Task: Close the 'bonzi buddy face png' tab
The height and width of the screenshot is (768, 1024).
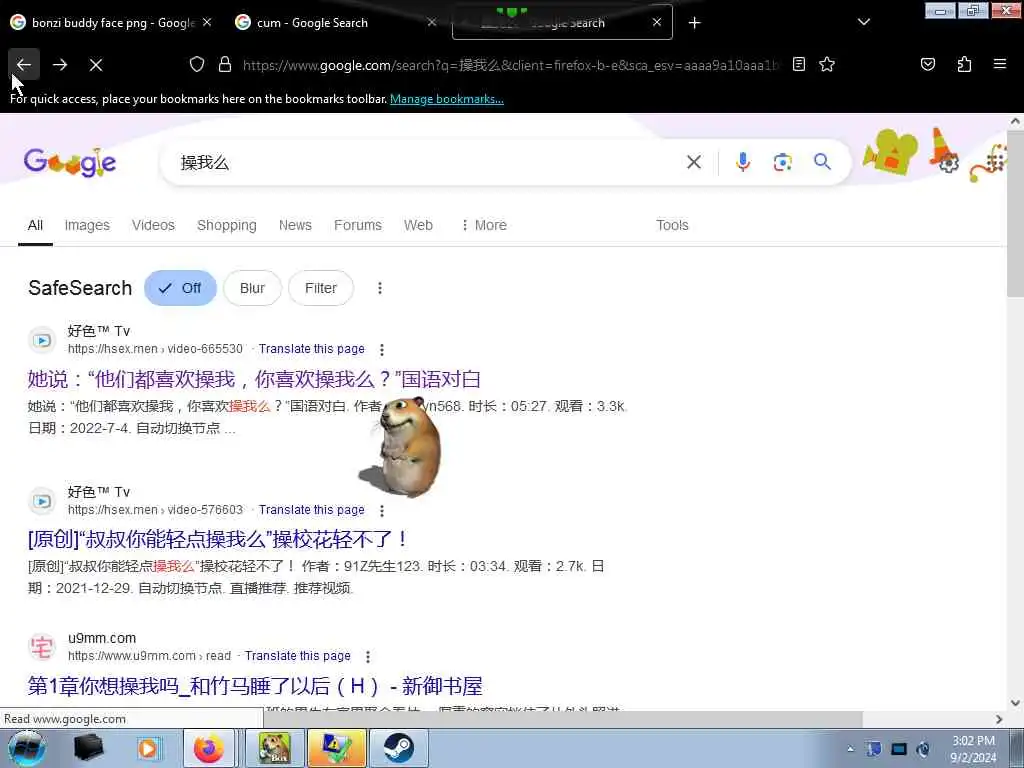Action: [x=207, y=22]
